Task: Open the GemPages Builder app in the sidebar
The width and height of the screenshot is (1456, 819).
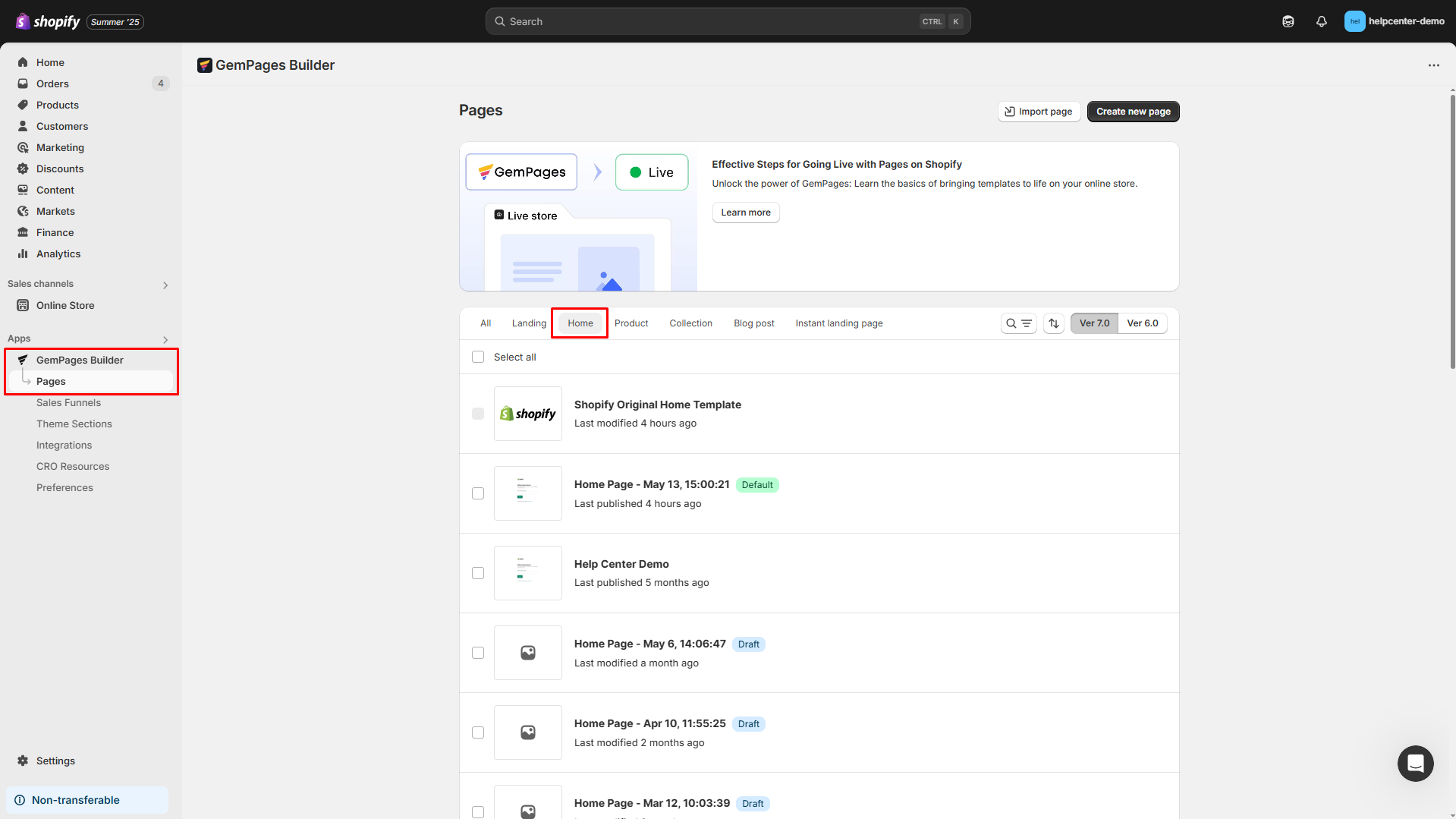Action: tap(80, 360)
